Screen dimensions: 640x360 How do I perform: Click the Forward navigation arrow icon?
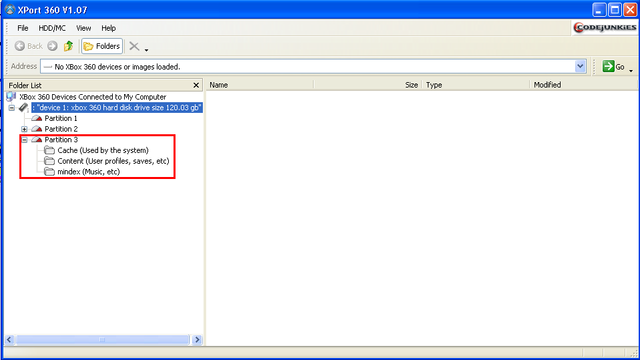click(52, 46)
